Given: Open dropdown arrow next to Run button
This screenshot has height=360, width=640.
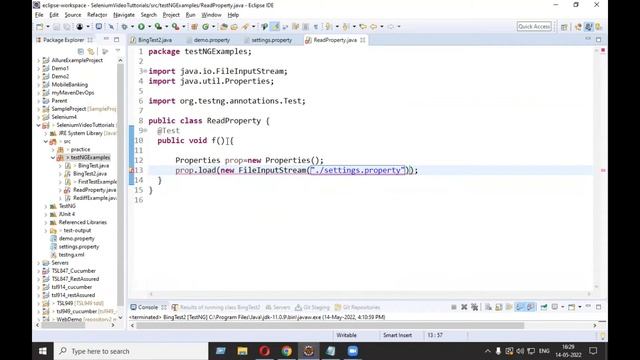Looking at the screenshot, I should point(149,27).
